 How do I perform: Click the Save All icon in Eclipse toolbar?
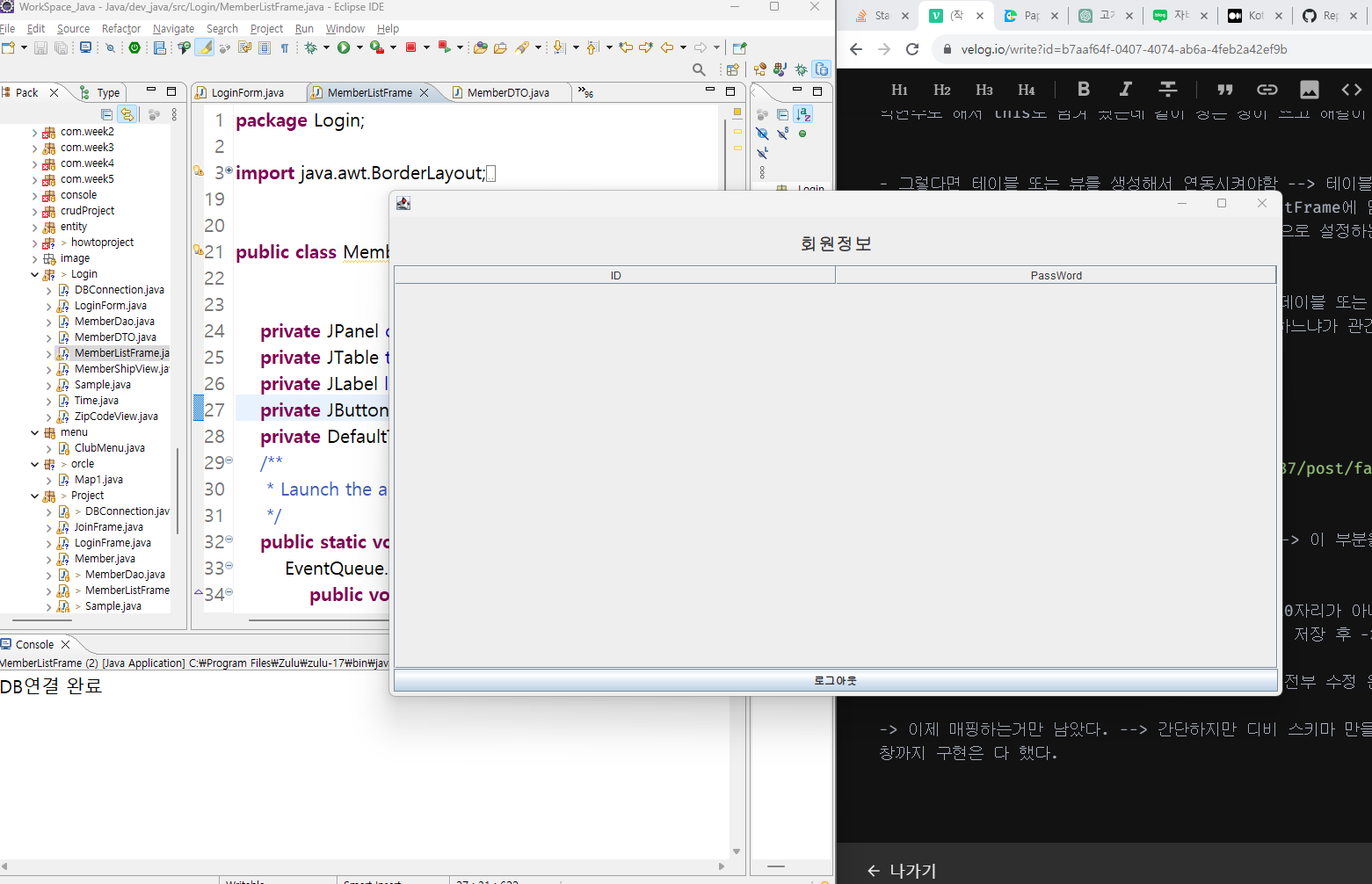(x=61, y=47)
